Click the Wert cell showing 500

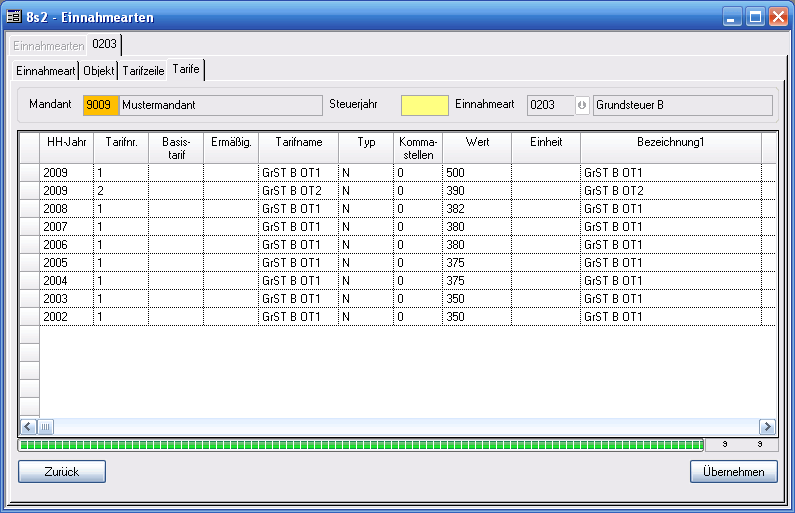(x=476, y=173)
